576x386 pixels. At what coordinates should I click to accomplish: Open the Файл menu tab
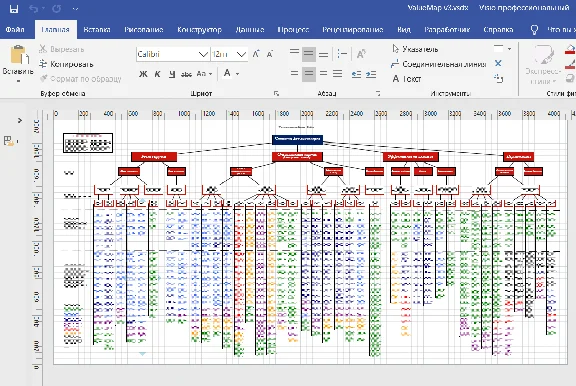click(x=15, y=30)
